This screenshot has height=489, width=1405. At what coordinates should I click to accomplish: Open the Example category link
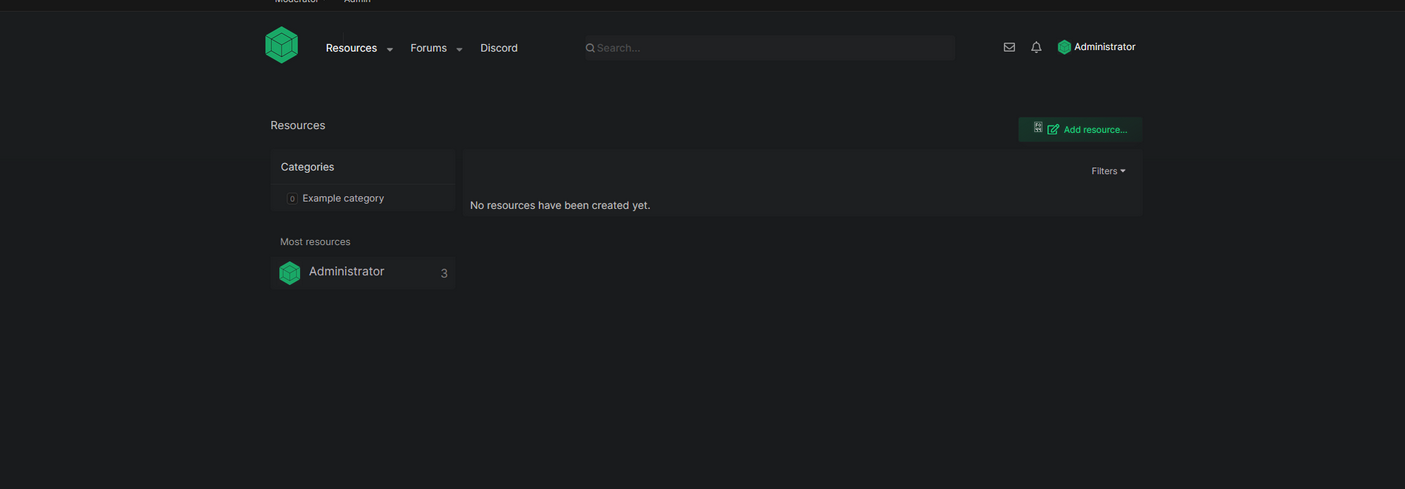point(343,198)
